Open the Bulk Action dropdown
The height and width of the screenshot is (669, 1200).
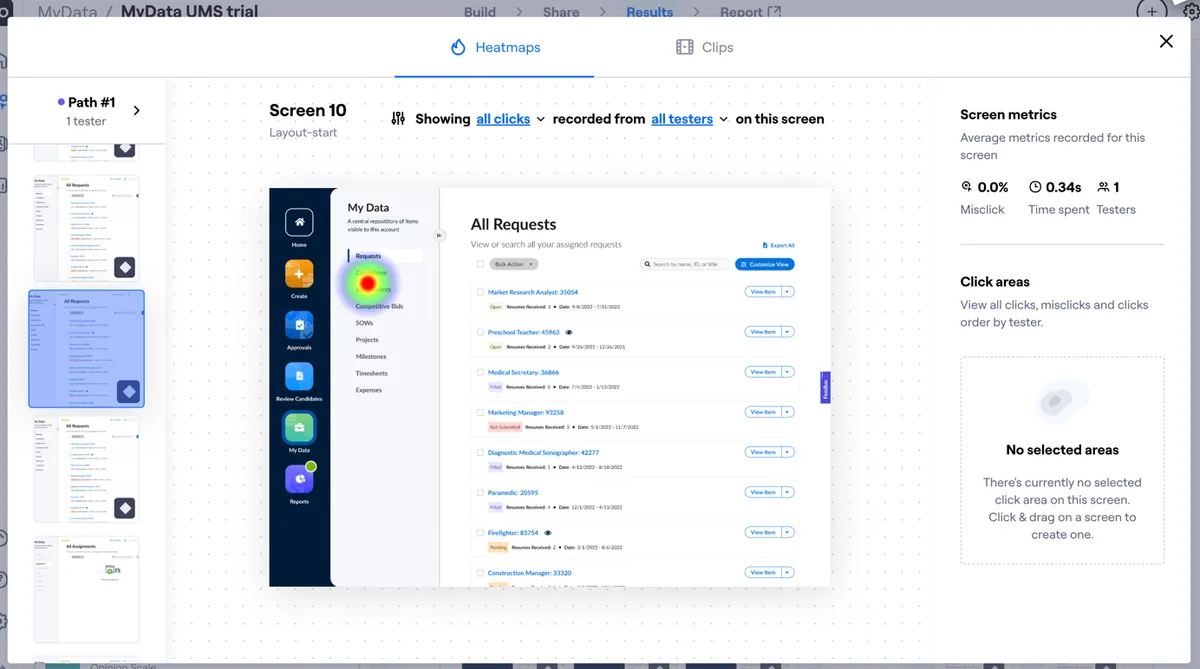[x=514, y=264]
